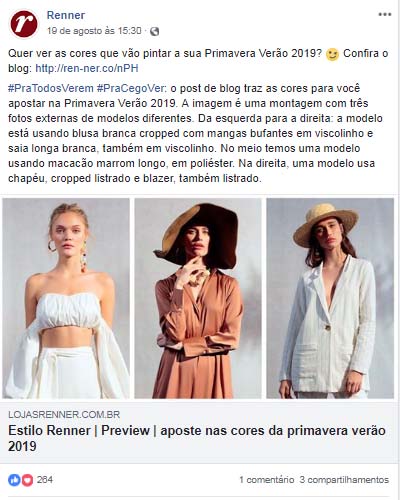Click the blue like reaction icon

click(14, 480)
